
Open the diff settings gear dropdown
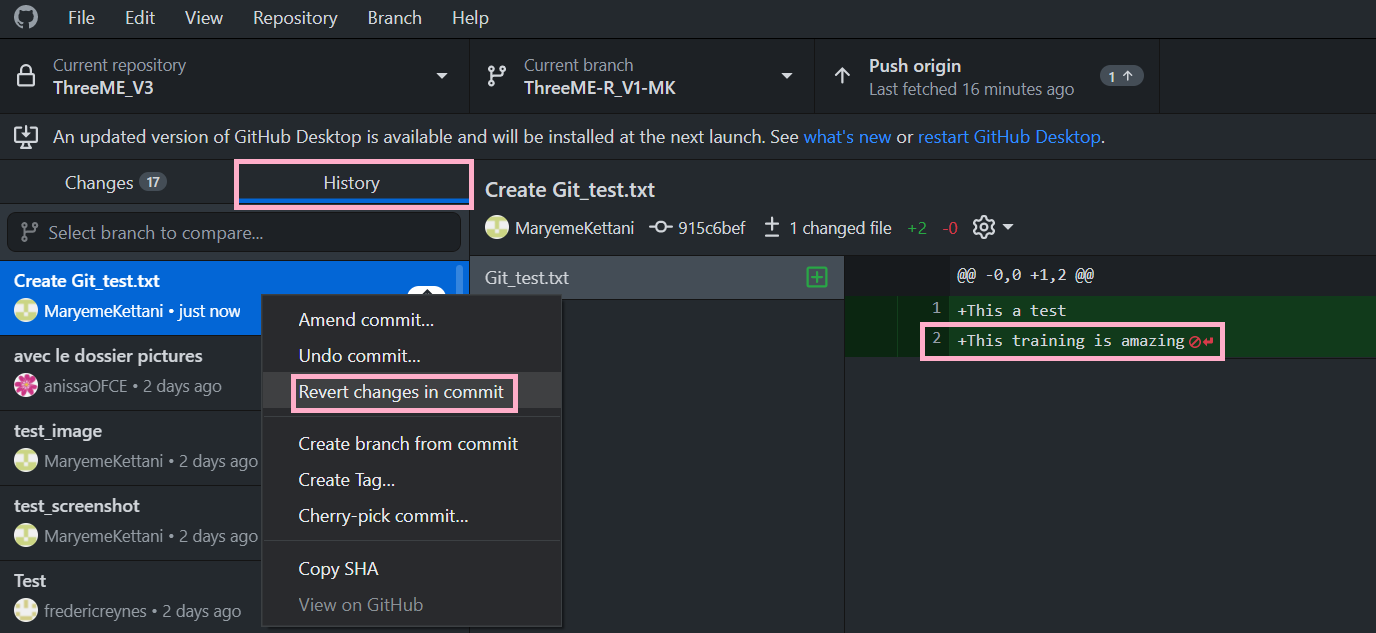point(993,227)
